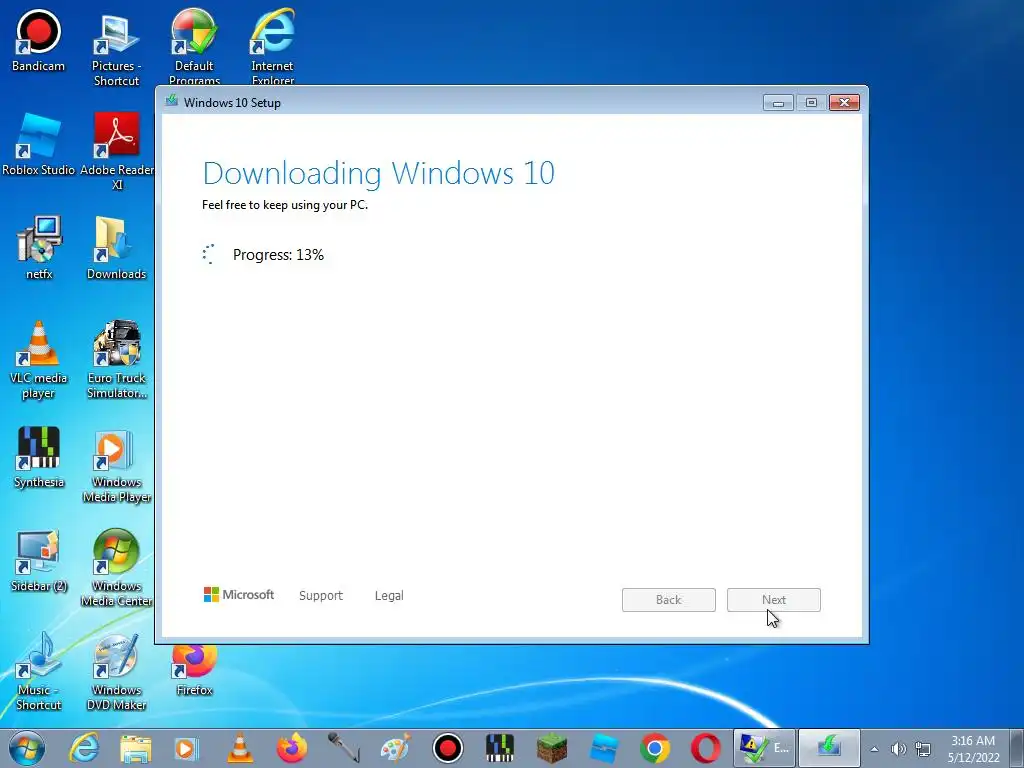Switch to Windows 10 Setup taskbar button
Viewport: 1024px width, 768px height.
click(829, 748)
